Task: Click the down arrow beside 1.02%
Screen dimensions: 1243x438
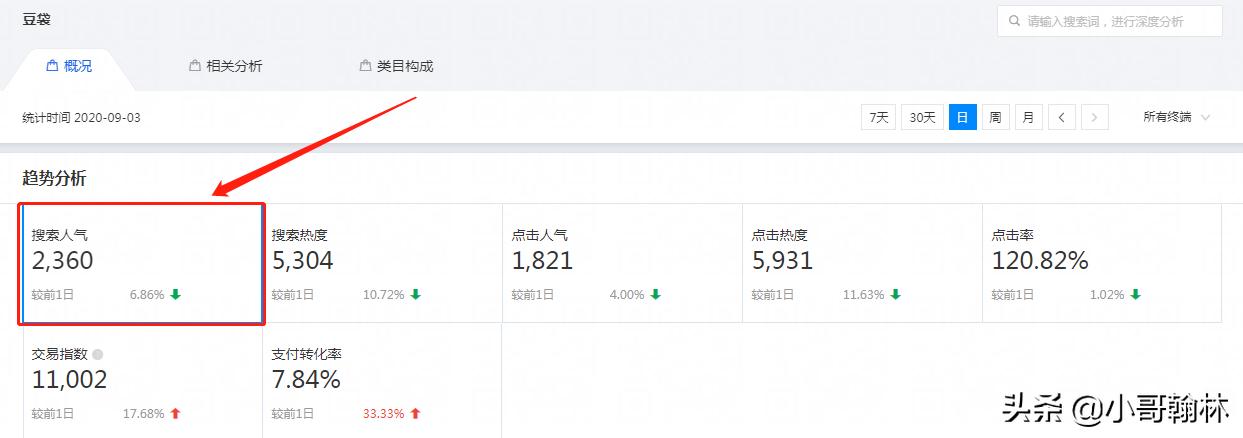Action: pos(1136,295)
